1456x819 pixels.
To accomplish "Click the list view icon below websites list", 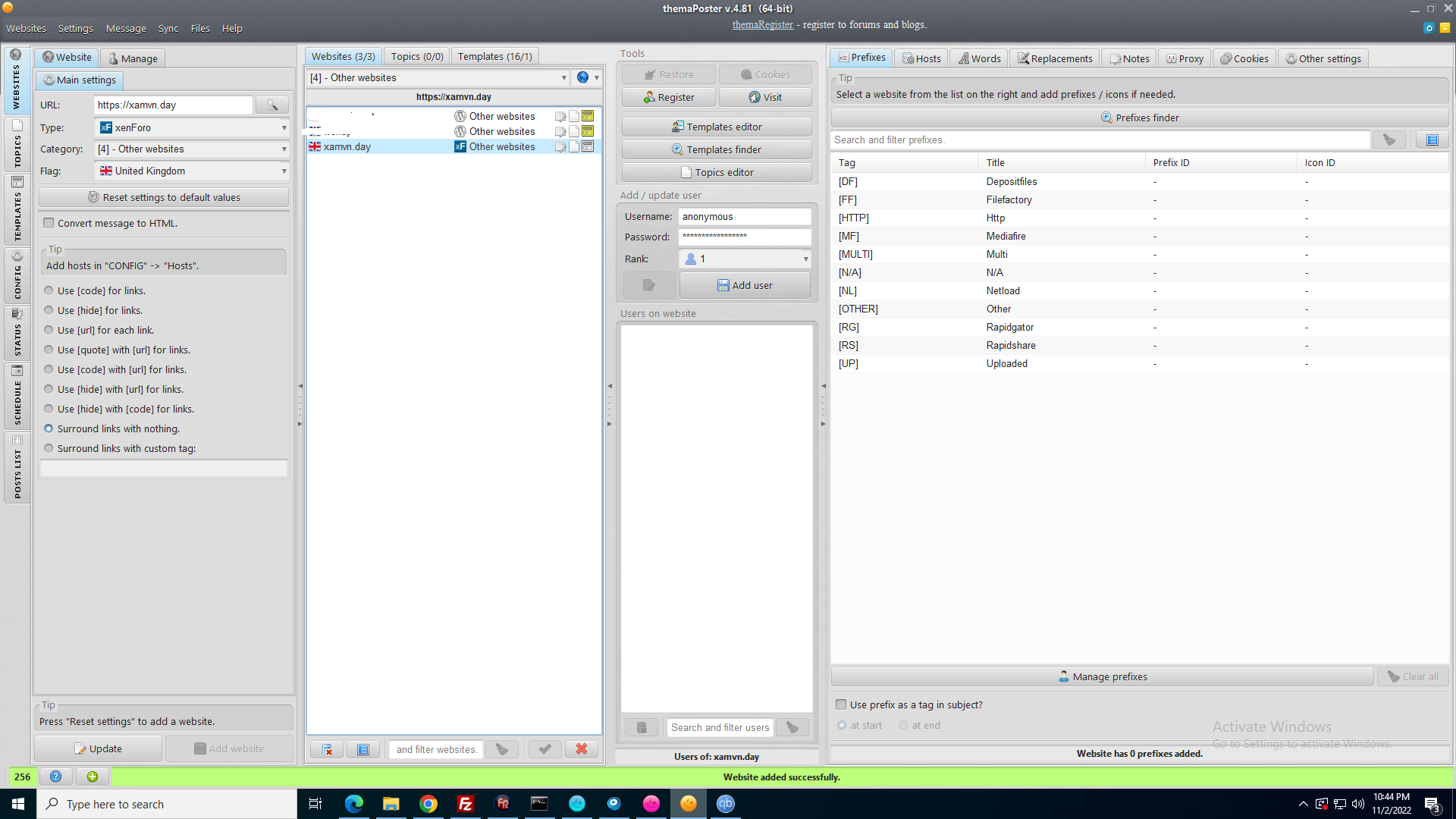I will coord(363,749).
